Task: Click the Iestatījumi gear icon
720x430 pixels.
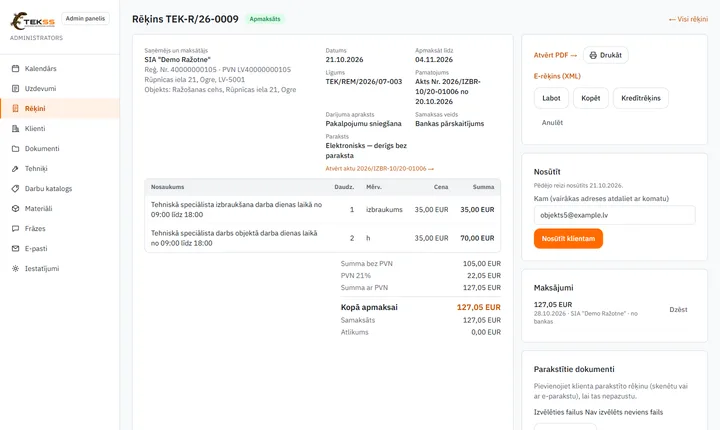Action: point(15,268)
